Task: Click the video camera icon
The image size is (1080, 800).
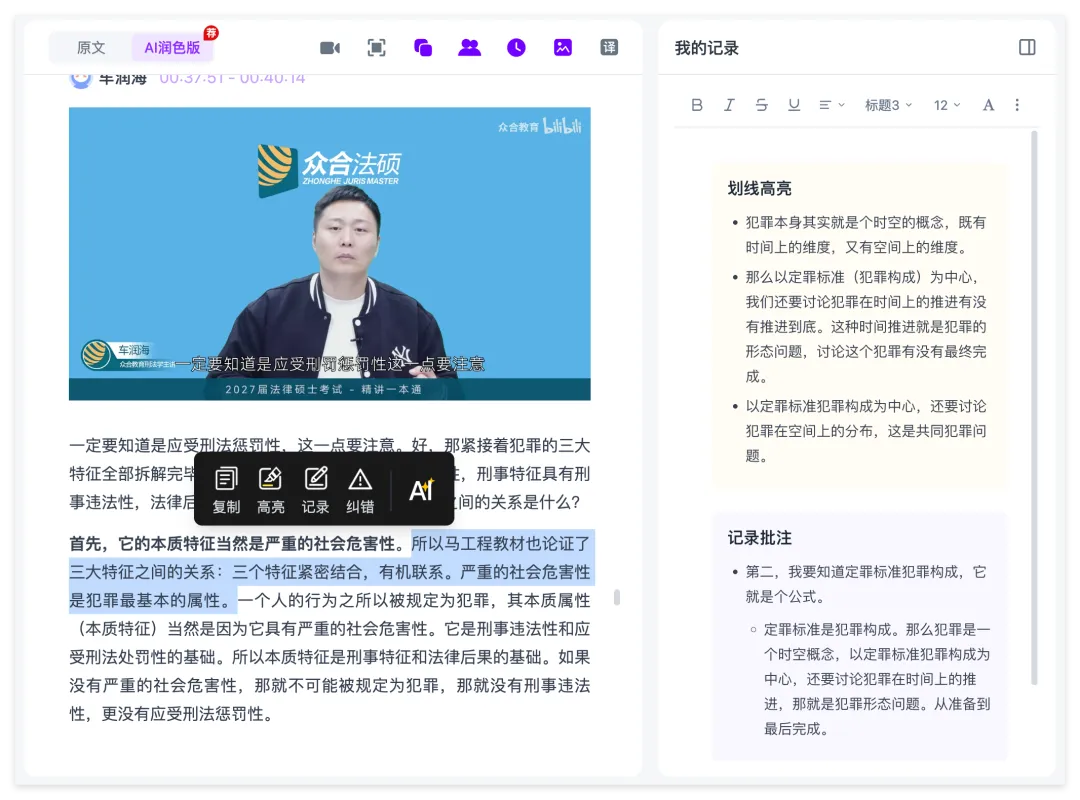Action: coord(330,48)
